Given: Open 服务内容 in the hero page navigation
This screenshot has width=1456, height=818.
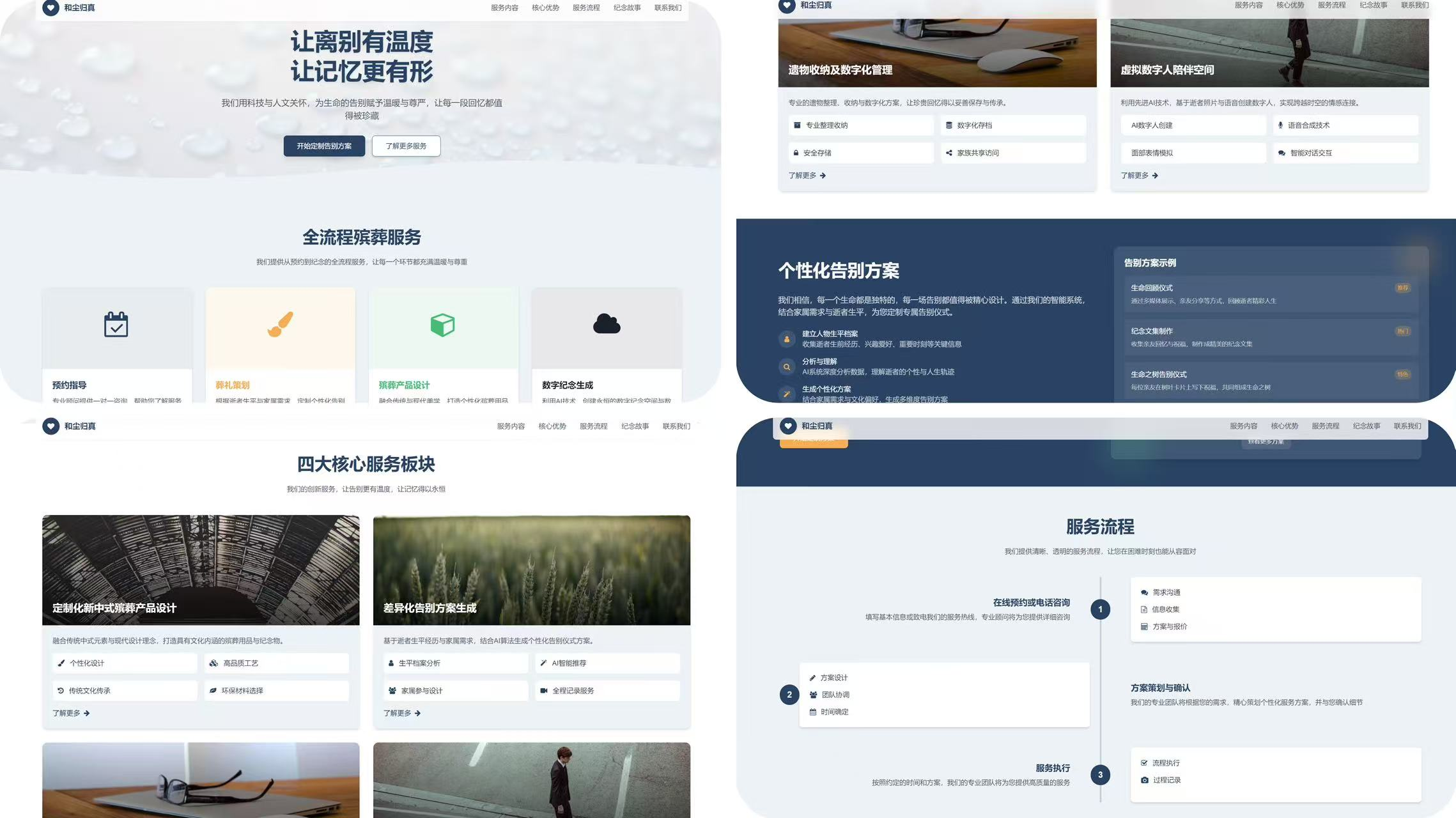Looking at the screenshot, I should [x=504, y=8].
